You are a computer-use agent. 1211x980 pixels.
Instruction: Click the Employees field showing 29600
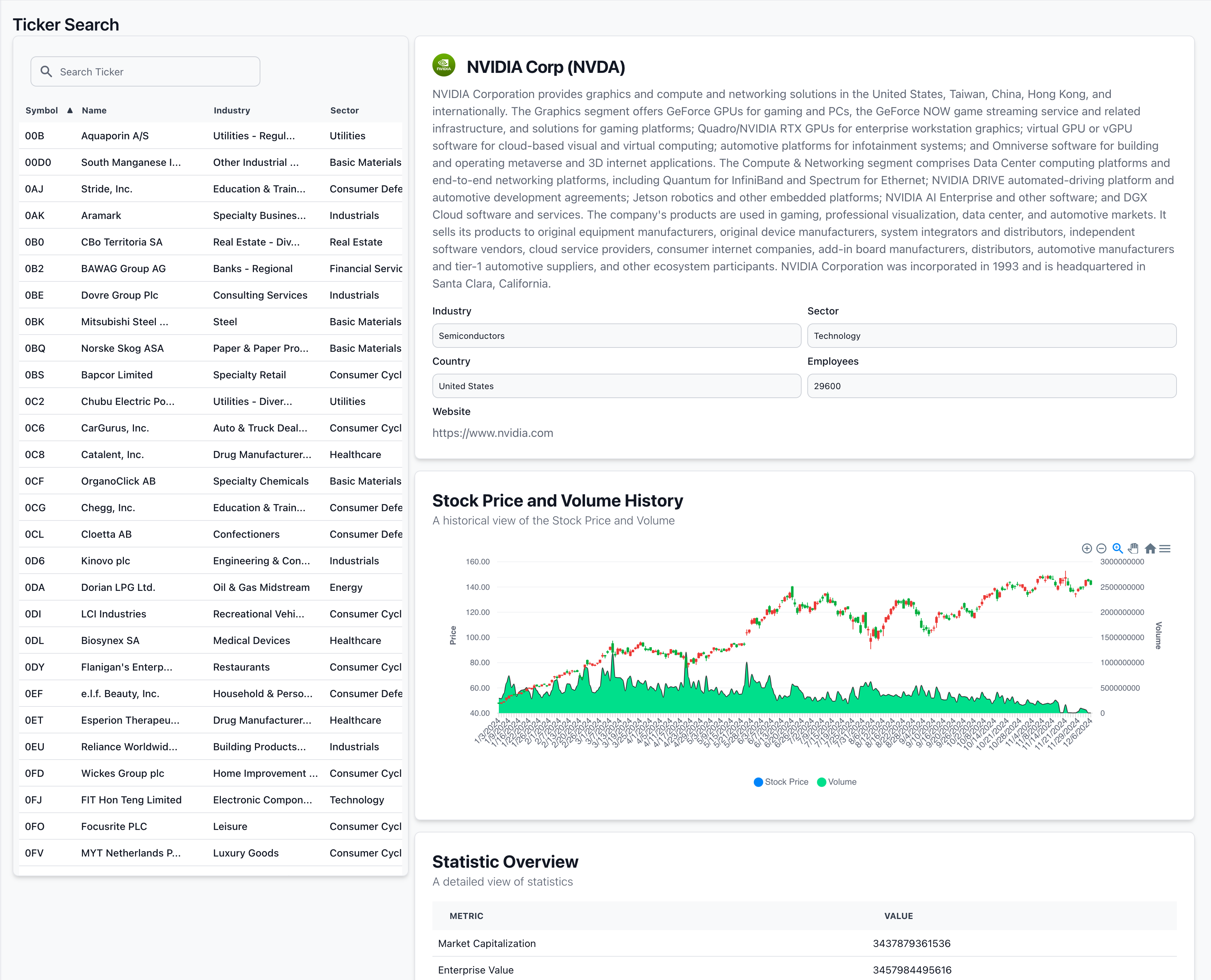(x=991, y=386)
